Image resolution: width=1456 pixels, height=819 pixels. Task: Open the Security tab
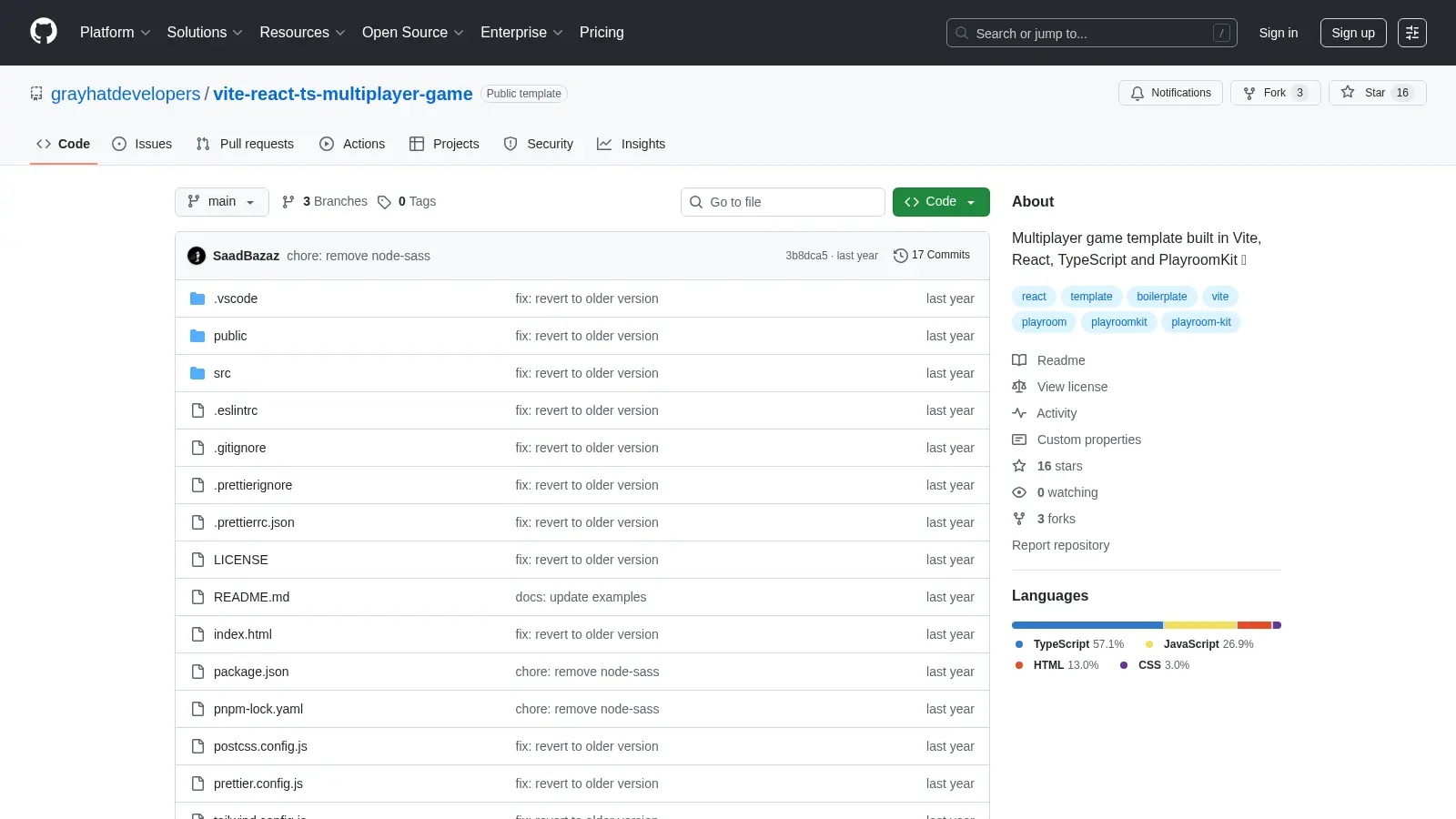(x=539, y=144)
